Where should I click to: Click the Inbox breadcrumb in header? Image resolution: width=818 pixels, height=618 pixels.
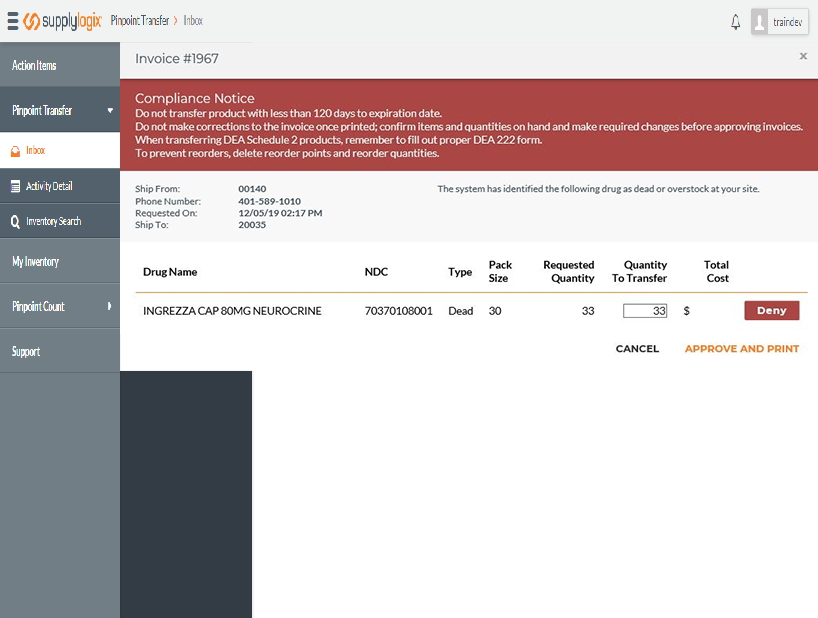point(193,21)
